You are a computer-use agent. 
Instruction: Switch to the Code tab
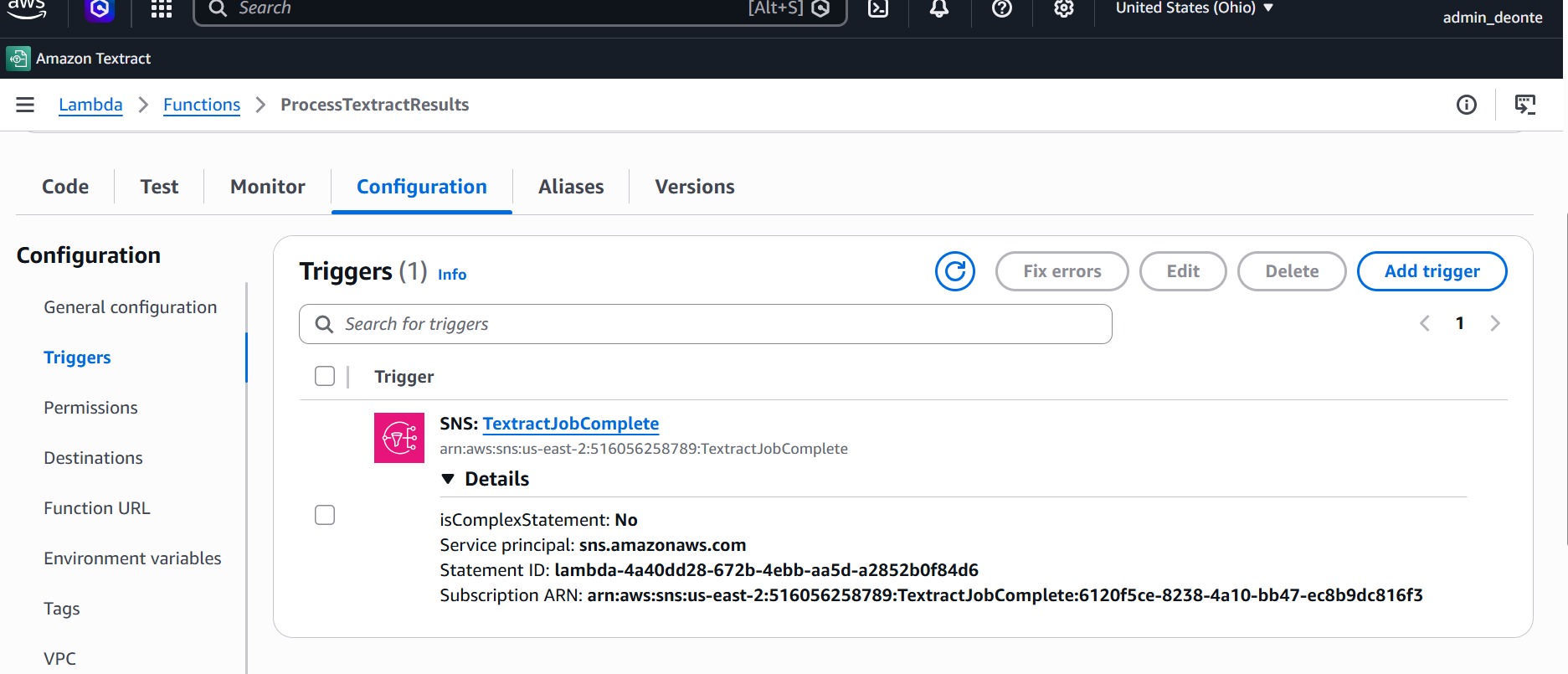click(x=65, y=187)
